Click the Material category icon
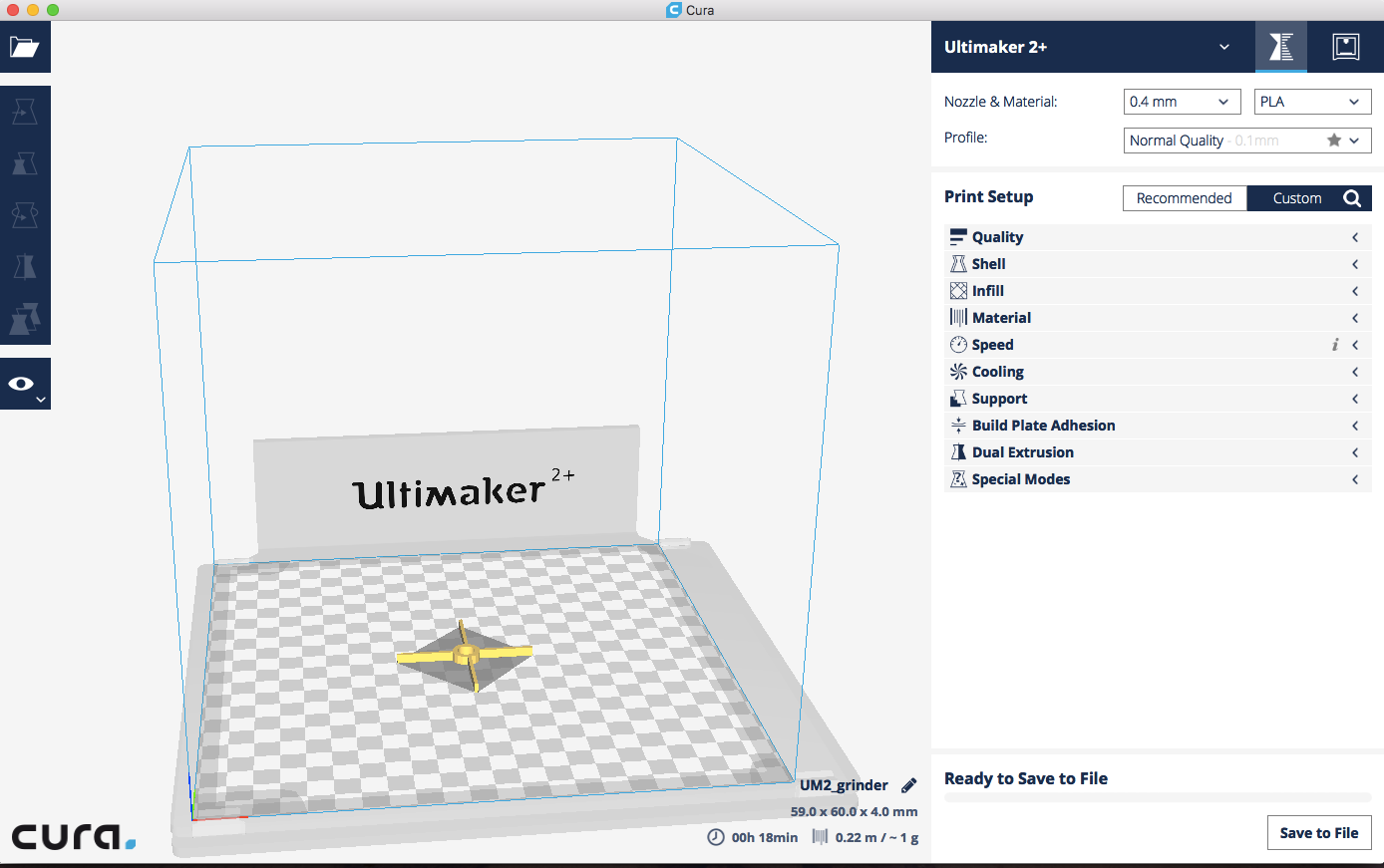 958,318
